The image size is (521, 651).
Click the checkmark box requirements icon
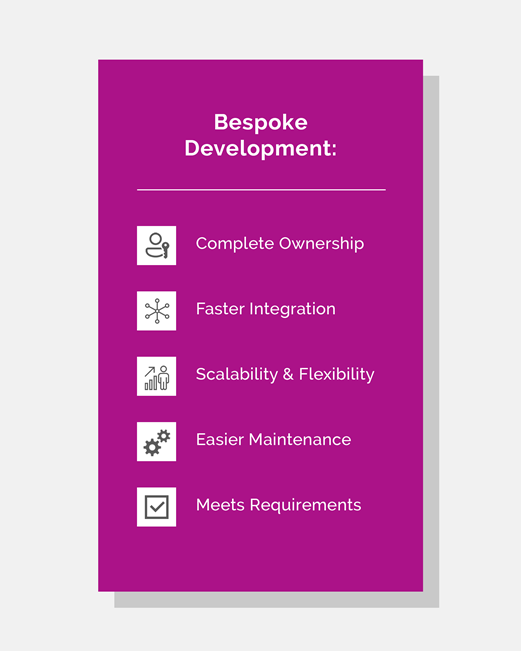(x=157, y=507)
